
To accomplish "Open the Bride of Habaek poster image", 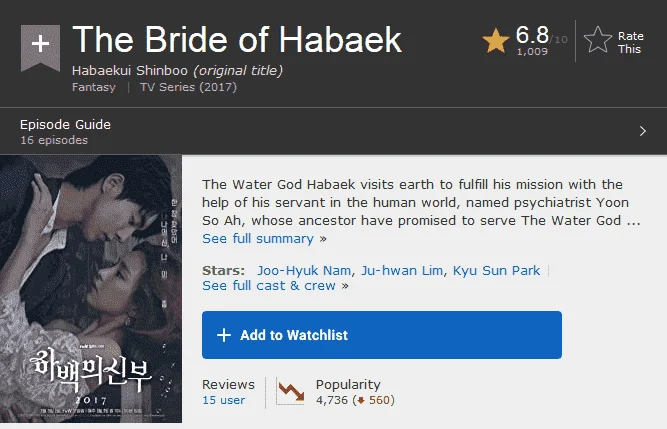I will 91,289.
